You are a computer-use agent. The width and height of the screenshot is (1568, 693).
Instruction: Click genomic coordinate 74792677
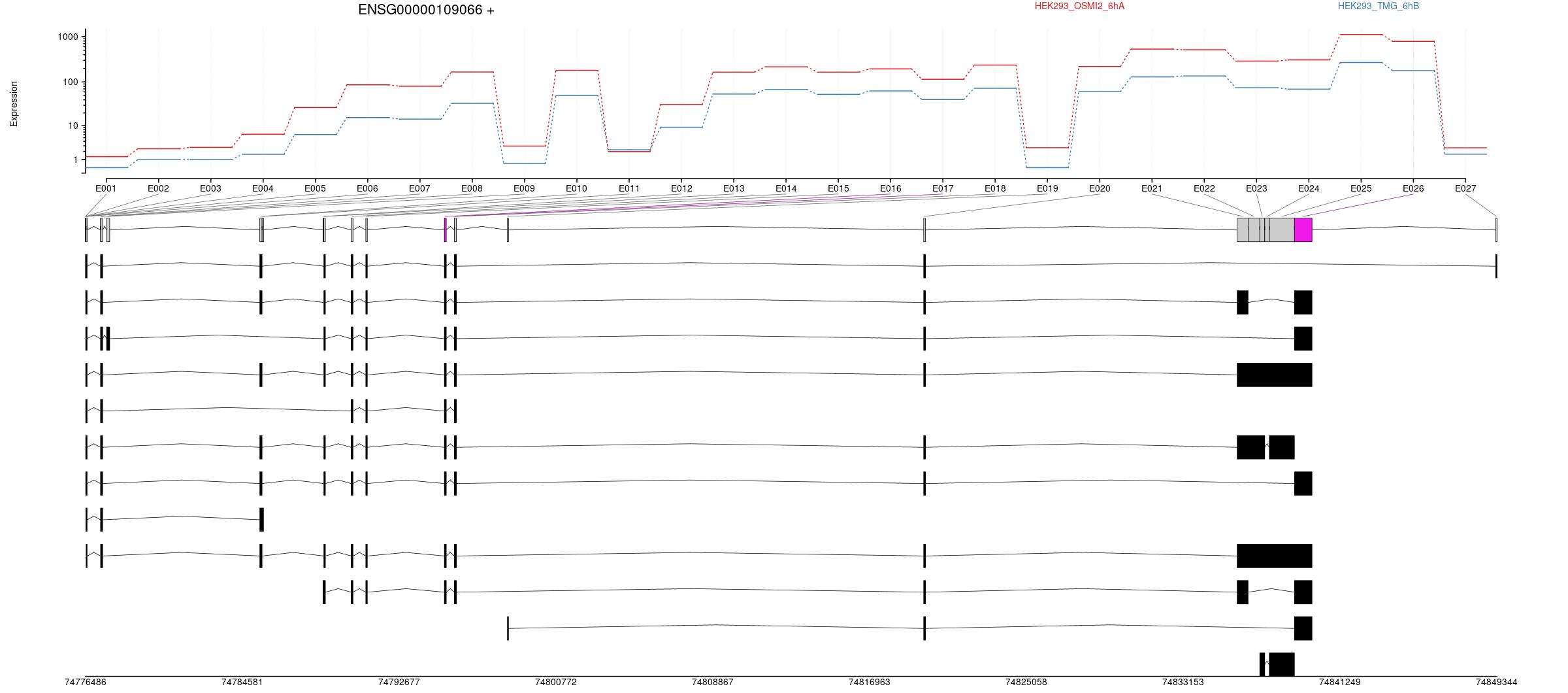pyautogui.click(x=399, y=682)
